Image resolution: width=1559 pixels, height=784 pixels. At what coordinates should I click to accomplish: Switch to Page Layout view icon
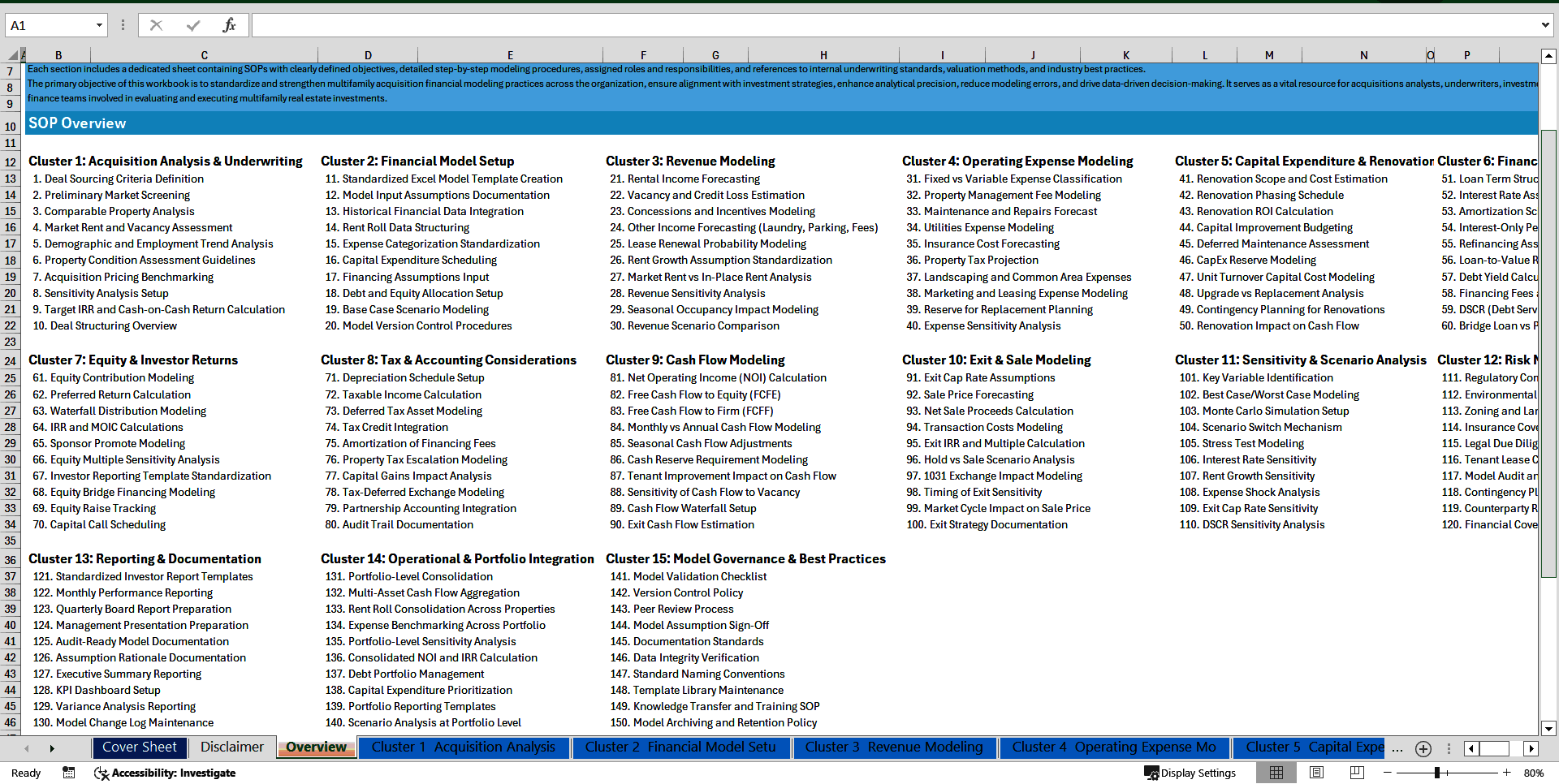1316,773
